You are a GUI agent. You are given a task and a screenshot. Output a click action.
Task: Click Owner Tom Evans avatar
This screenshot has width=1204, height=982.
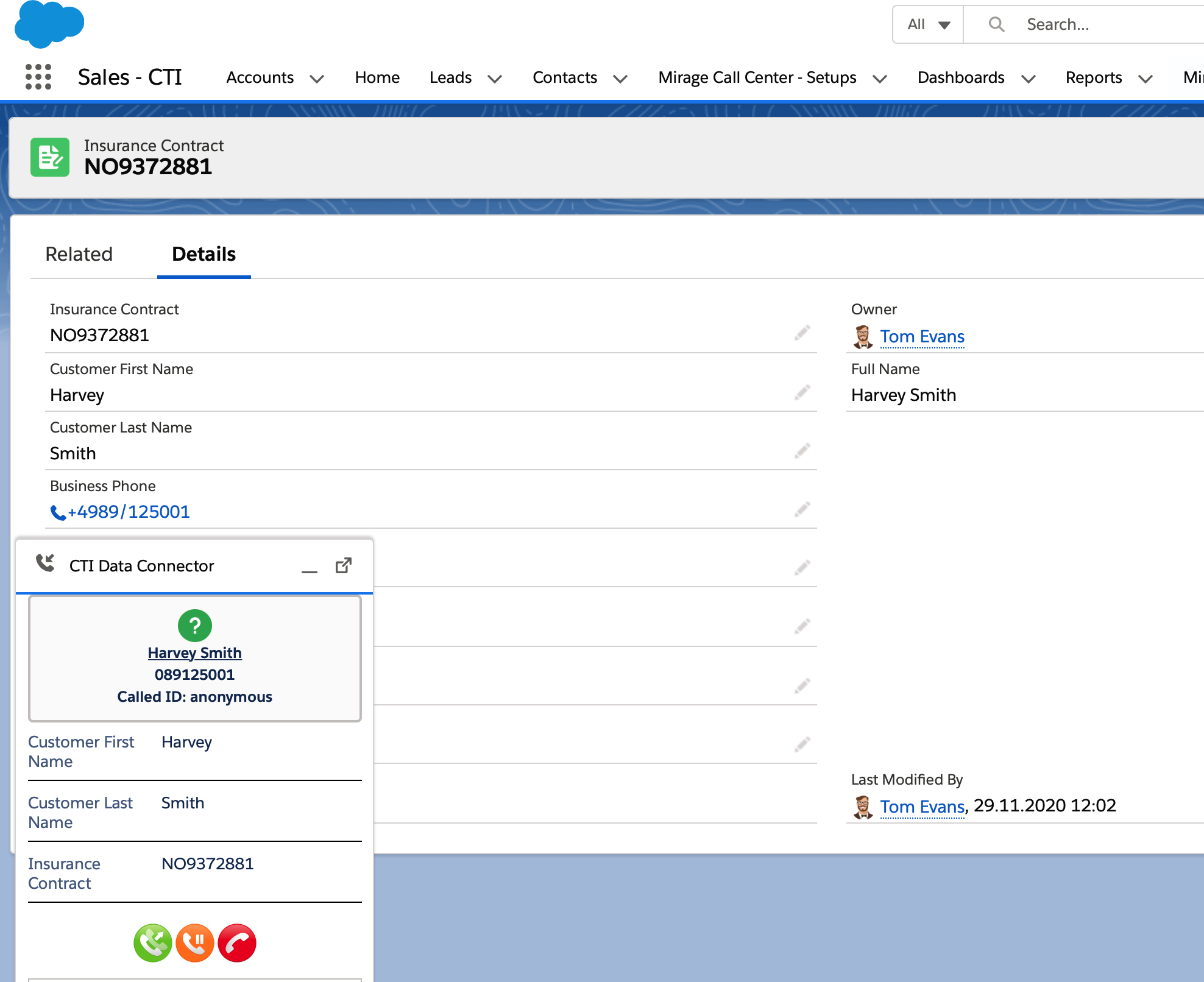(x=863, y=337)
